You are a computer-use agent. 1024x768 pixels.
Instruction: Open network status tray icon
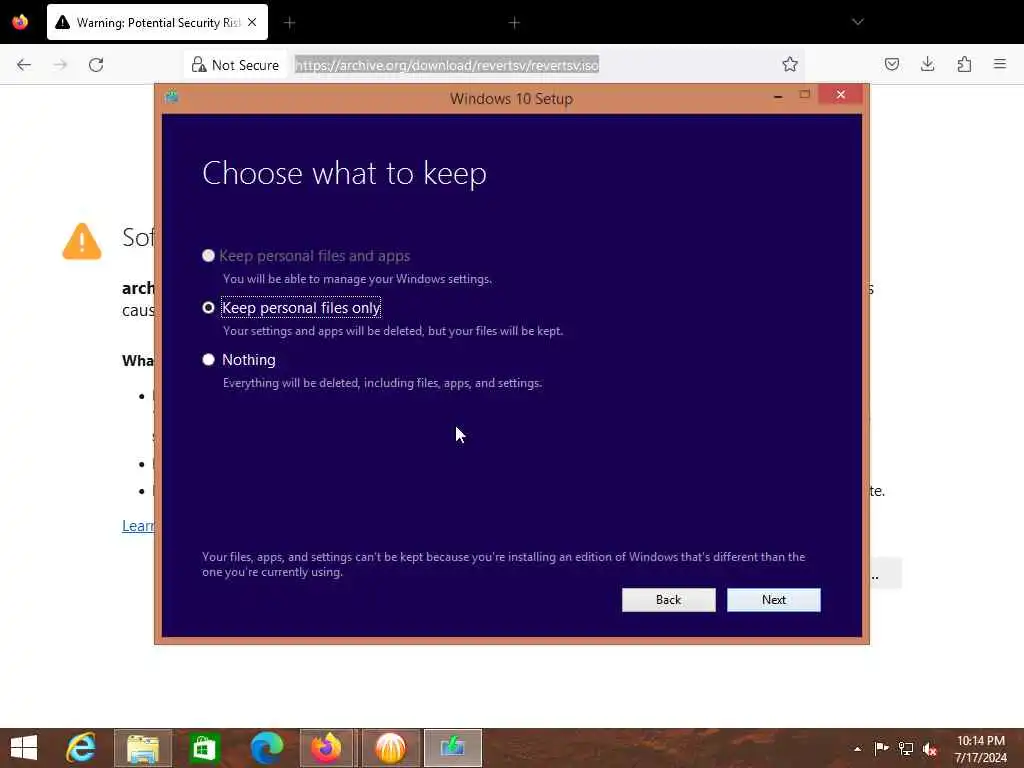tap(906, 748)
